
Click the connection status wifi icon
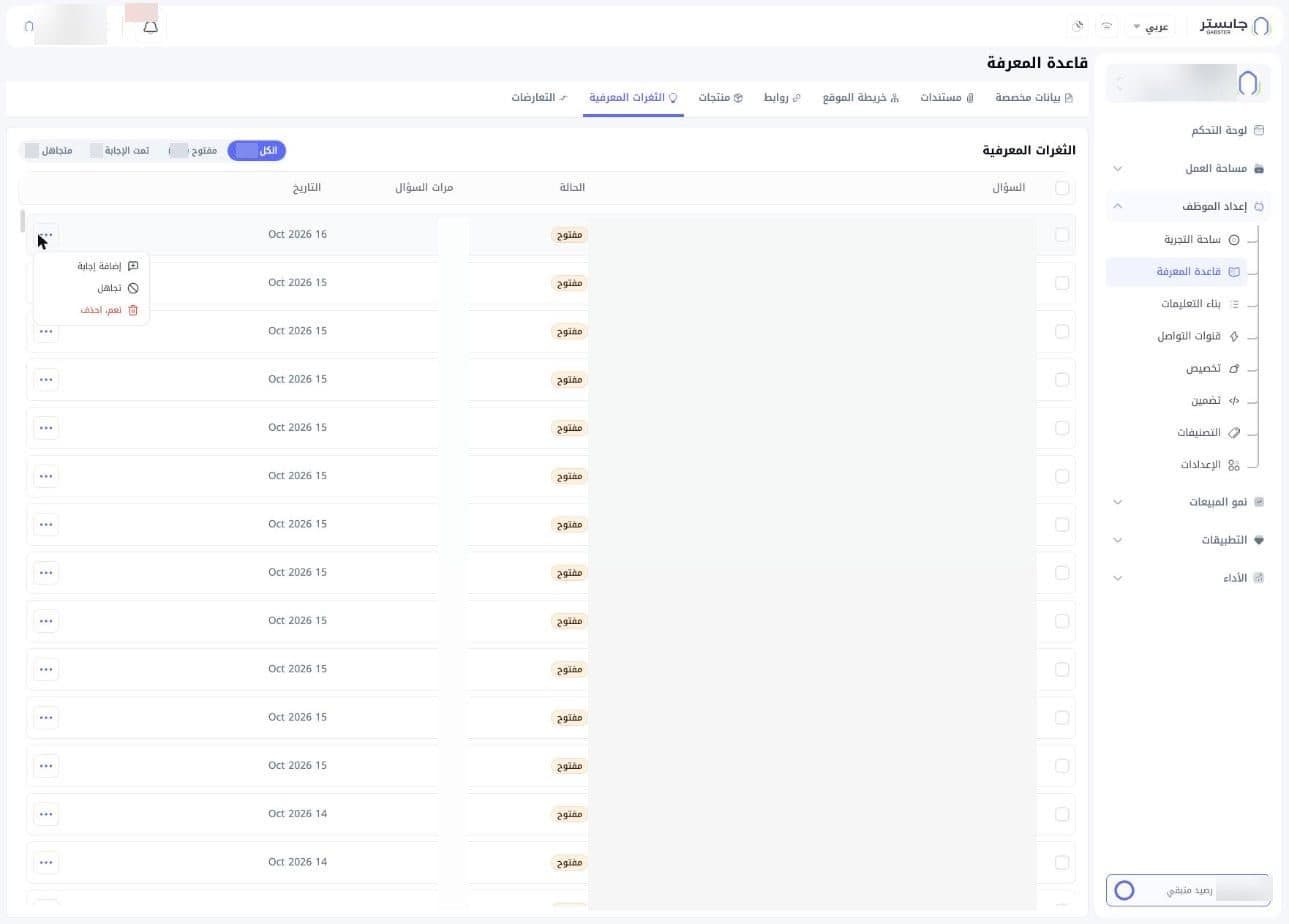[1106, 26]
